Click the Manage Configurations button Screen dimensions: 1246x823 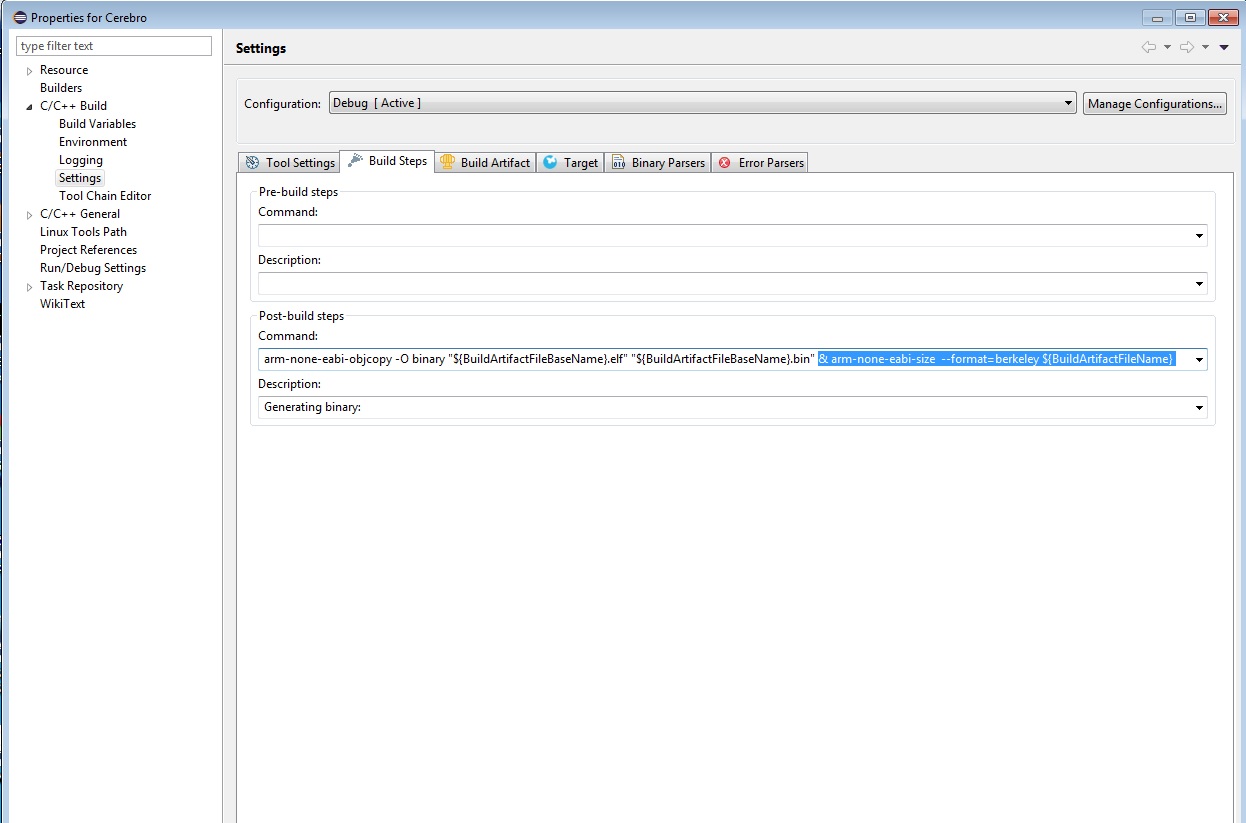coord(1154,104)
